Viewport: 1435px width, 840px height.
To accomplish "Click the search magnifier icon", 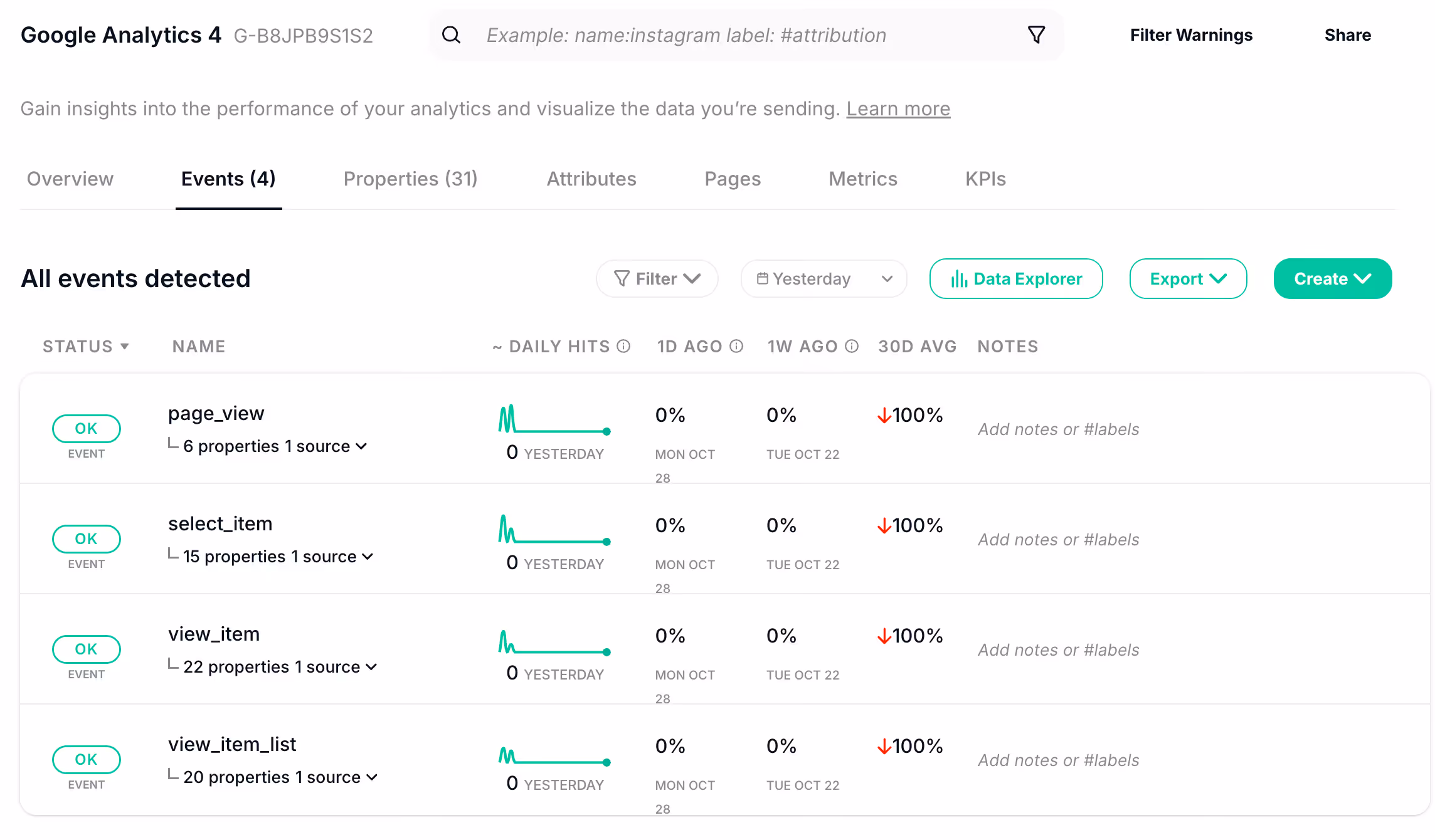I will coord(451,35).
